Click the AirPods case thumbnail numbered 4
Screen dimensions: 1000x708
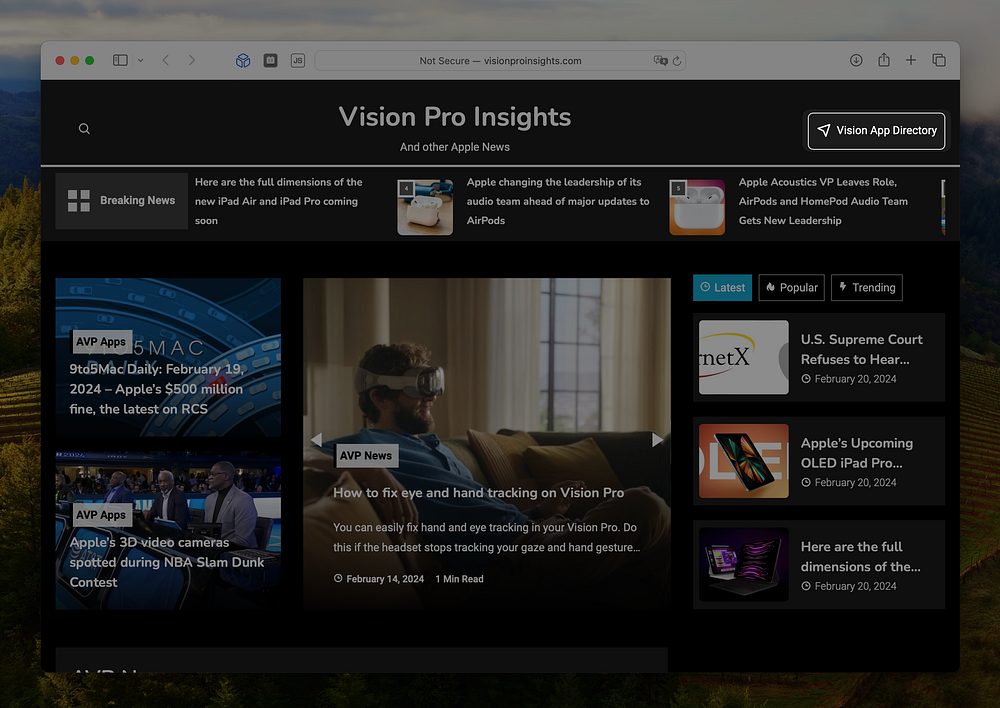pos(425,207)
